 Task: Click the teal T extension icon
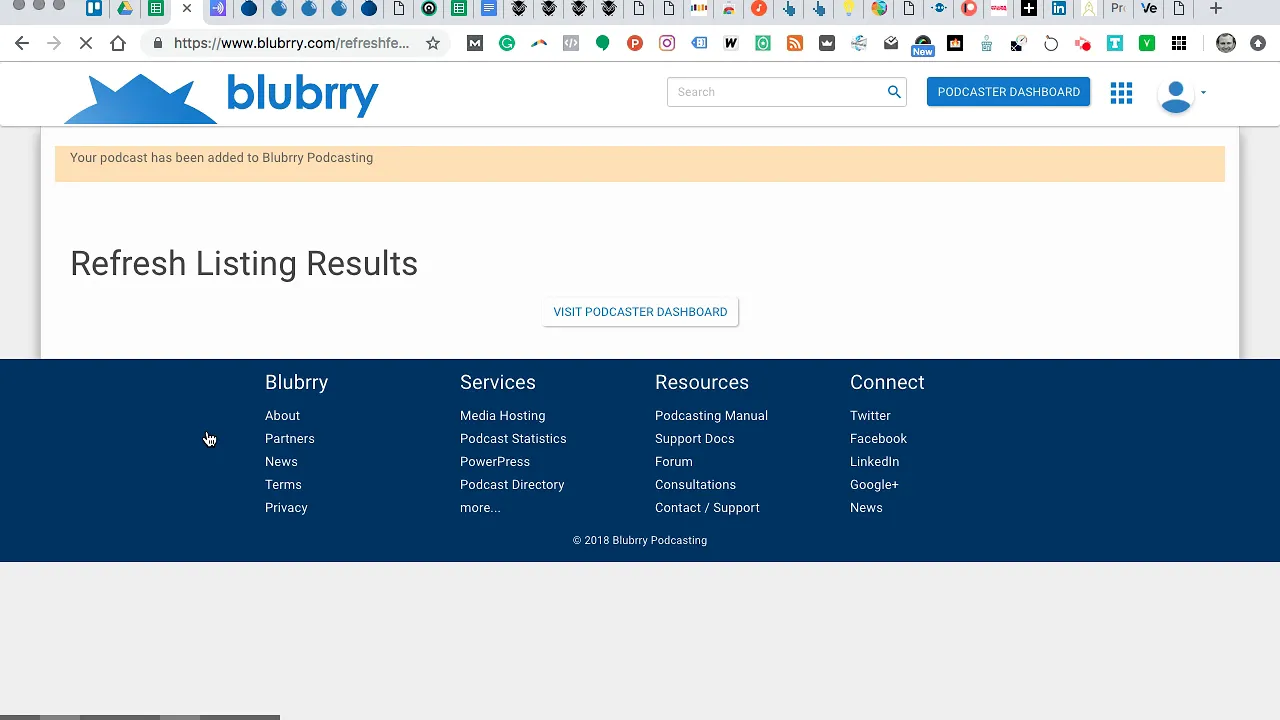(x=1115, y=43)
